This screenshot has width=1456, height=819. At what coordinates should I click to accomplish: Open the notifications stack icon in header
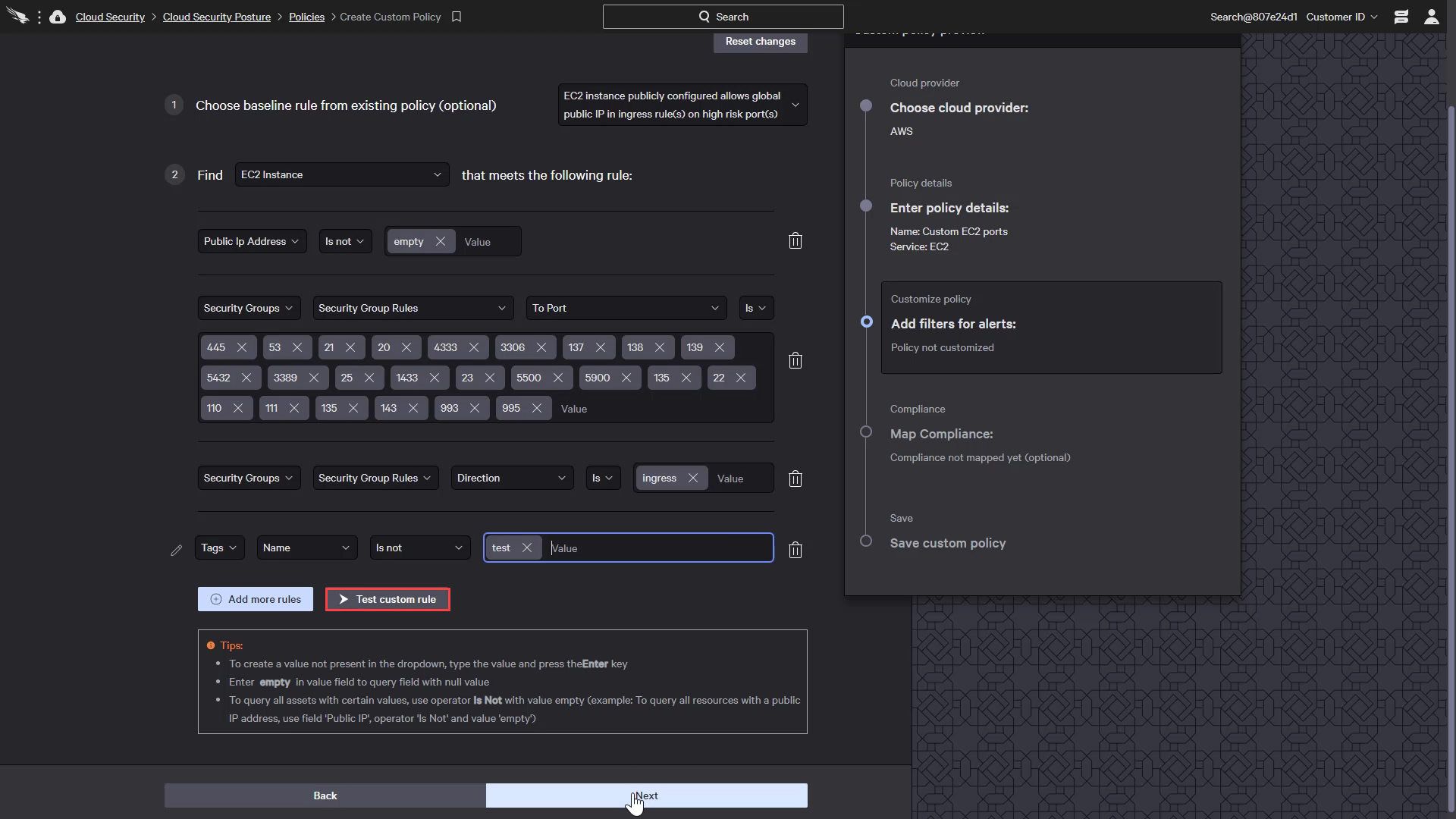1401,17
